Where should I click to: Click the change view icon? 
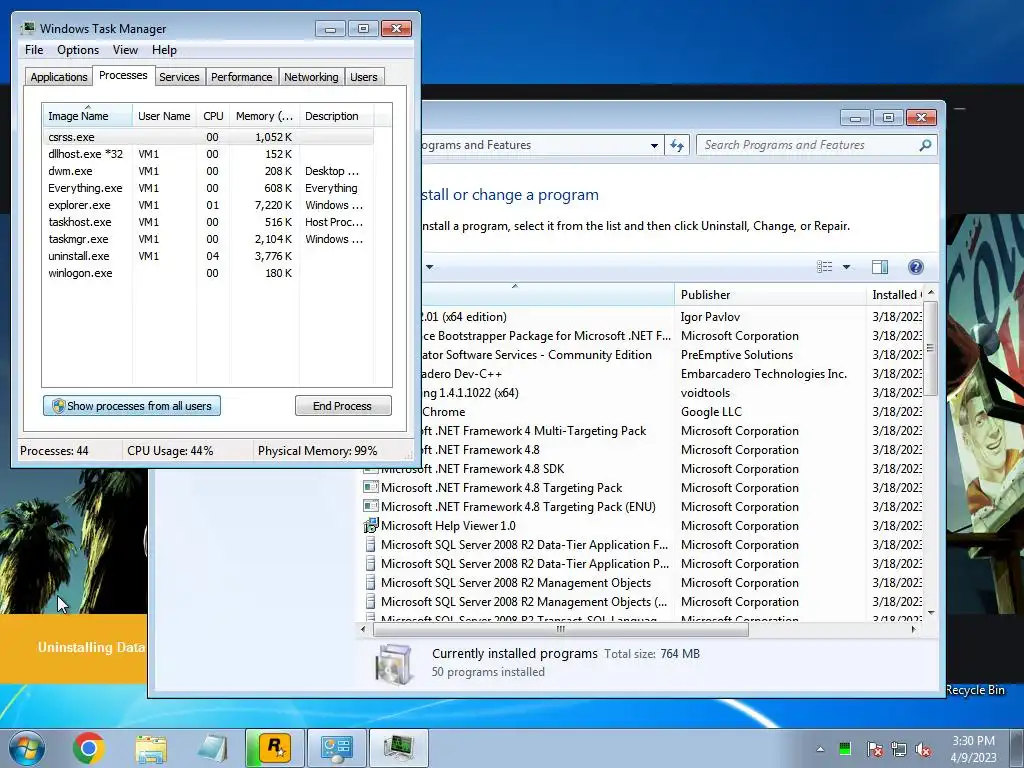point(824,266)
